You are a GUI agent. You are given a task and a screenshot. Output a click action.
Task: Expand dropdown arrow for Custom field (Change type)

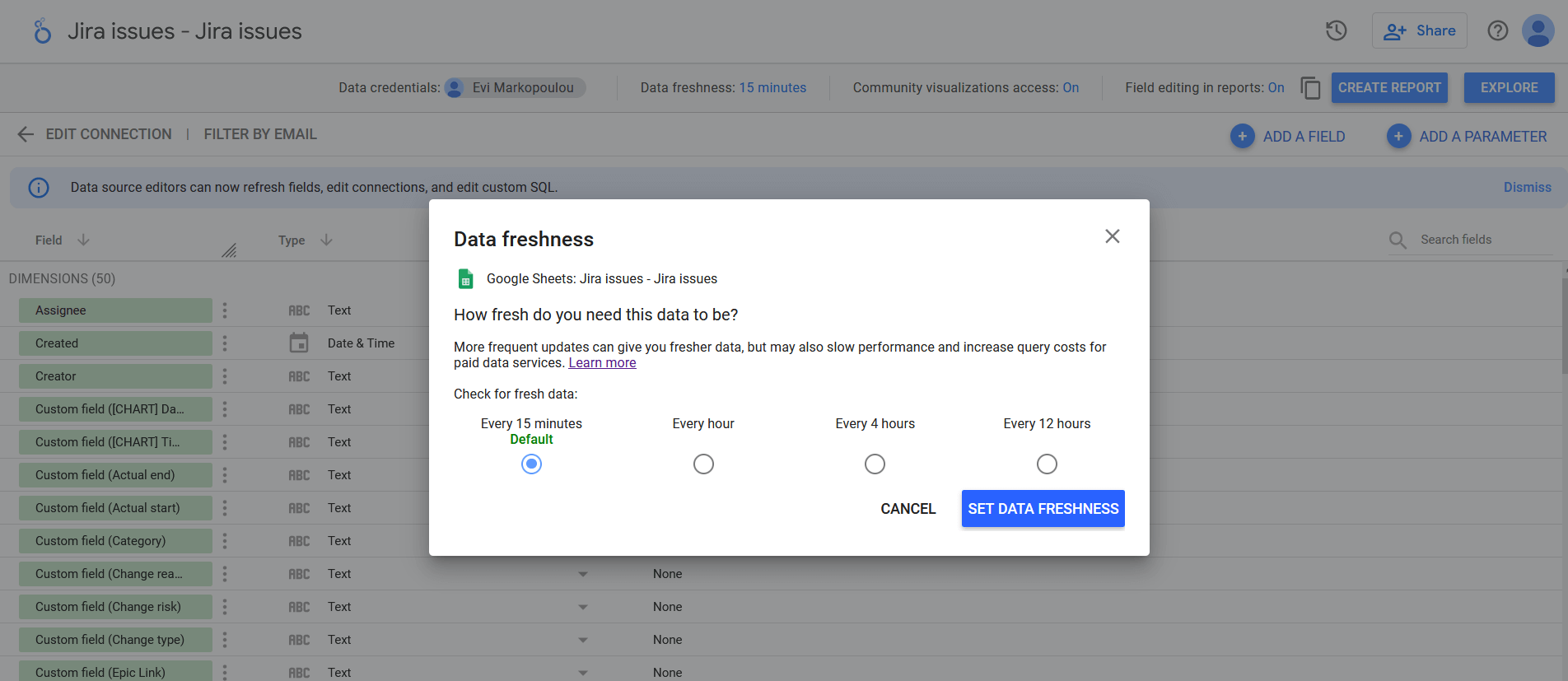coord(583,640)
